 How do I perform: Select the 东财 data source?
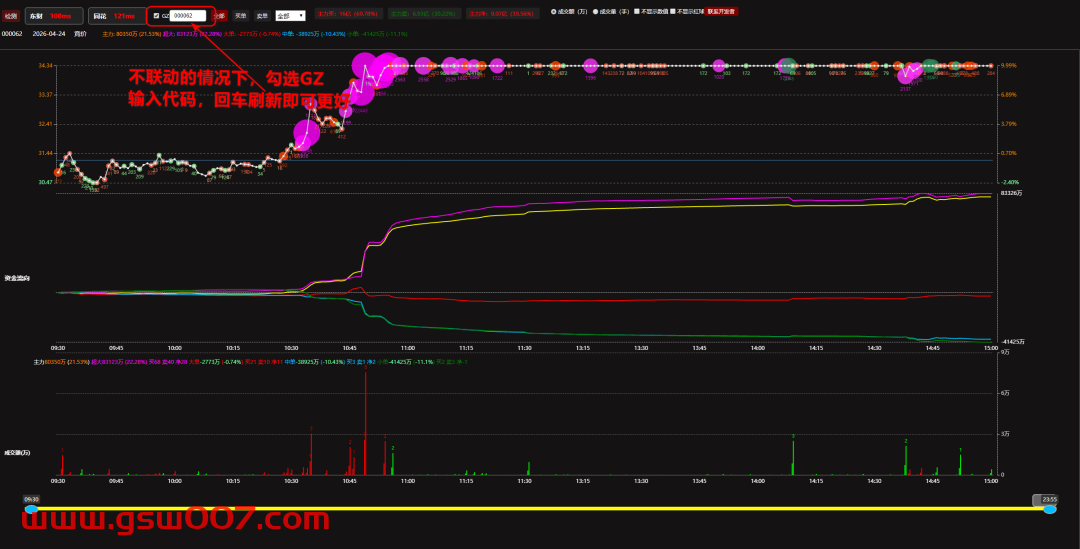tap(53, 16)
